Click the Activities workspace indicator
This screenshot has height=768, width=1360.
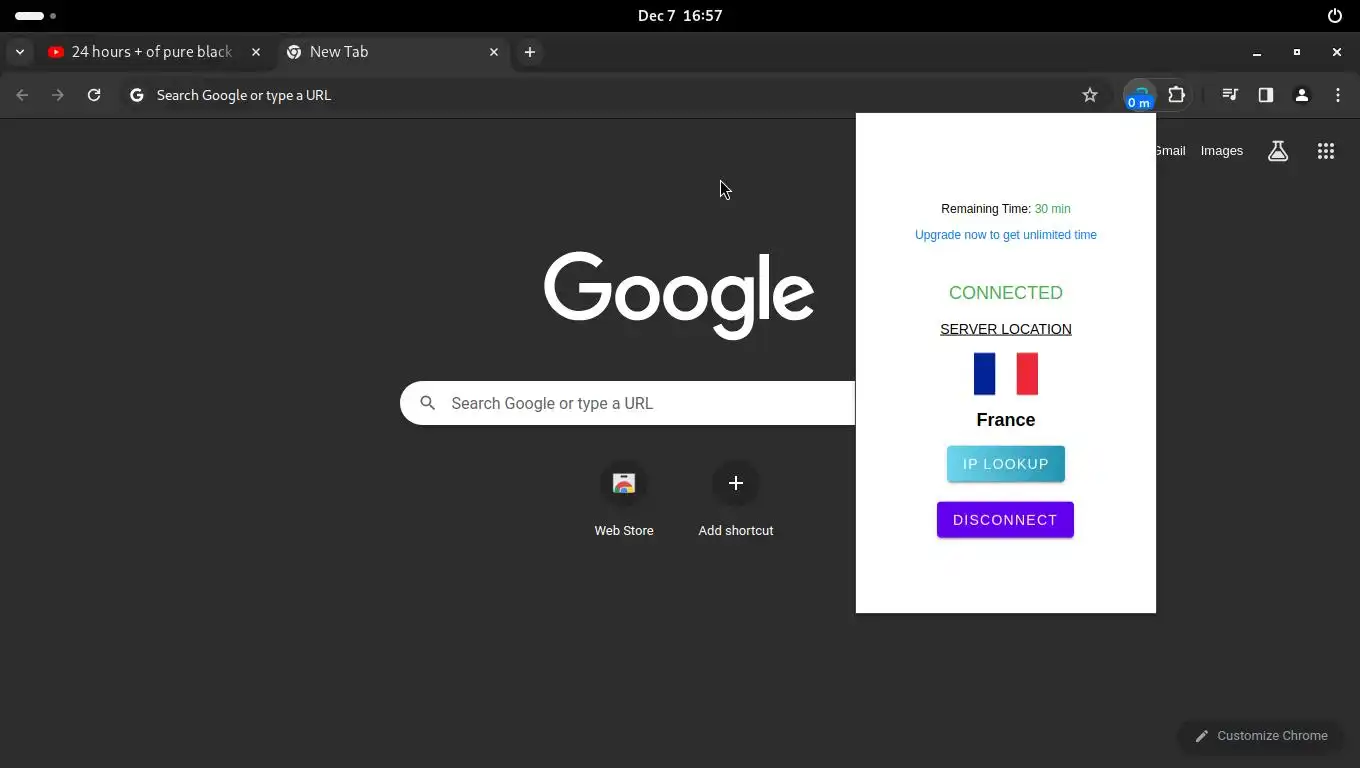(35, 15)
